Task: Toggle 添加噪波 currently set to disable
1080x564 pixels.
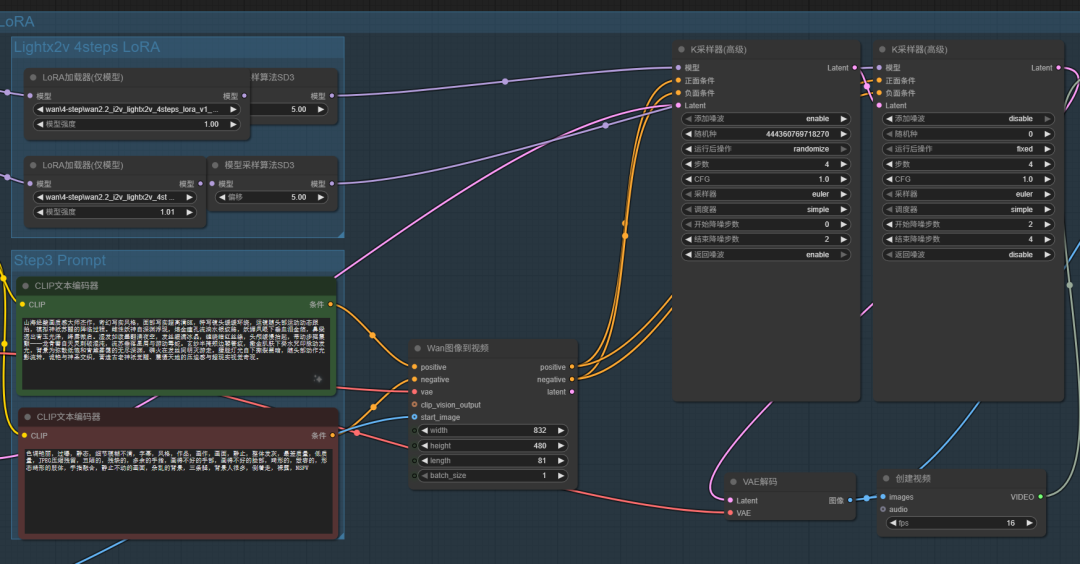Action: tap(968, 119)
